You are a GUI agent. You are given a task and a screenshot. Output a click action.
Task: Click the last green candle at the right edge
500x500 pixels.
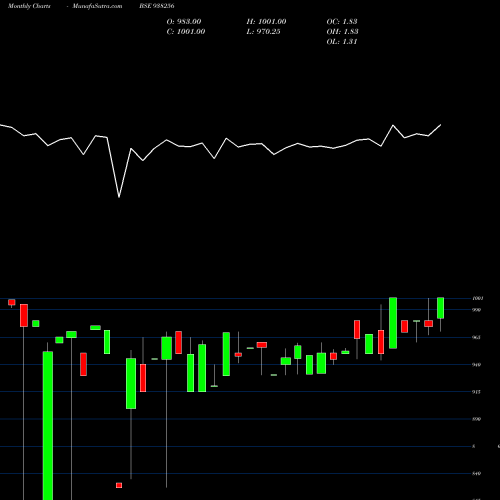click(440, 308)
